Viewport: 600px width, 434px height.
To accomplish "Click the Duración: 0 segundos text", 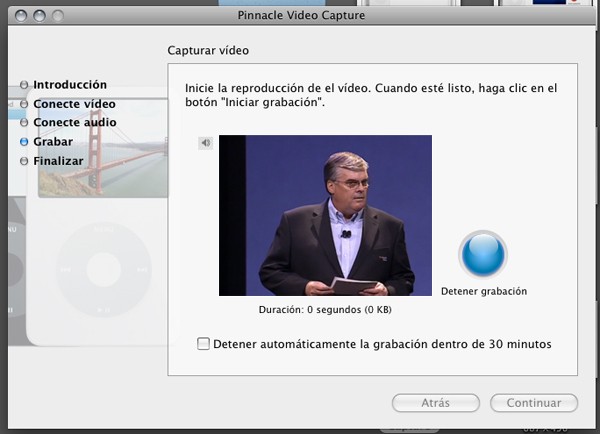I will click(x=325, y=310).
